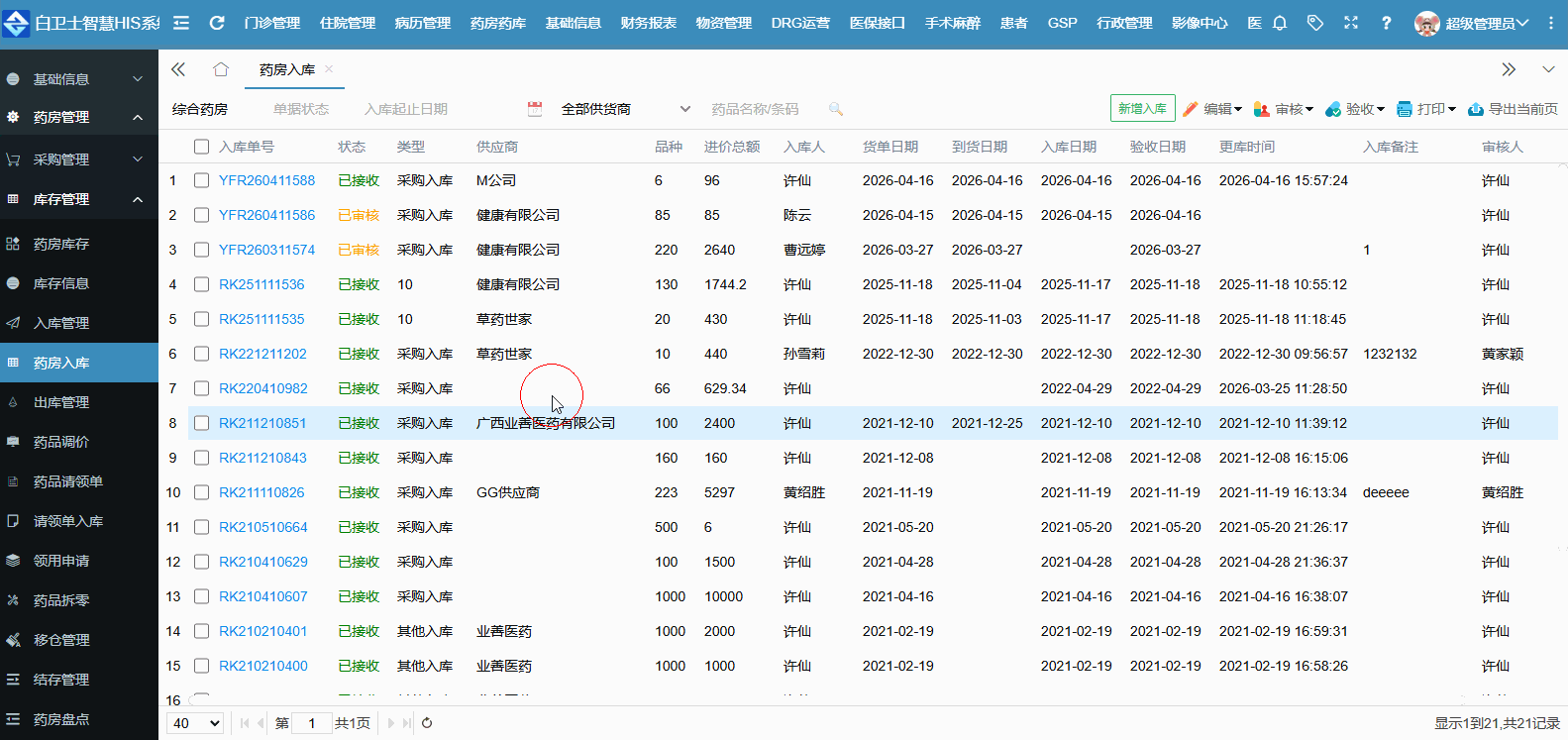This screenshot has height=740, width=1568.
Task: Toggle fullscreen icon in the header
Action: (x=1351, y=23)
